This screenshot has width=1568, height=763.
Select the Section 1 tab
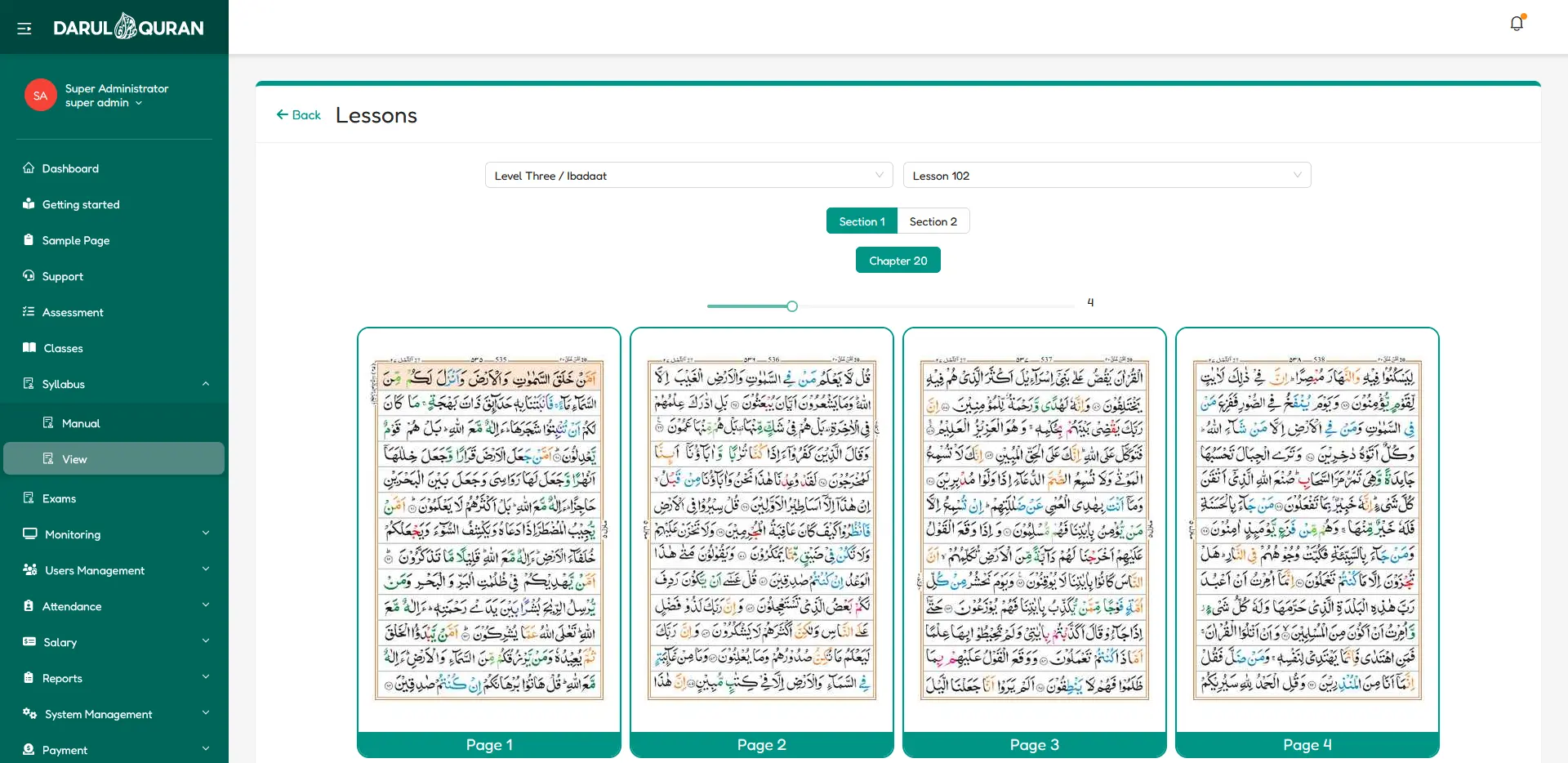click(x=862, y=221)
